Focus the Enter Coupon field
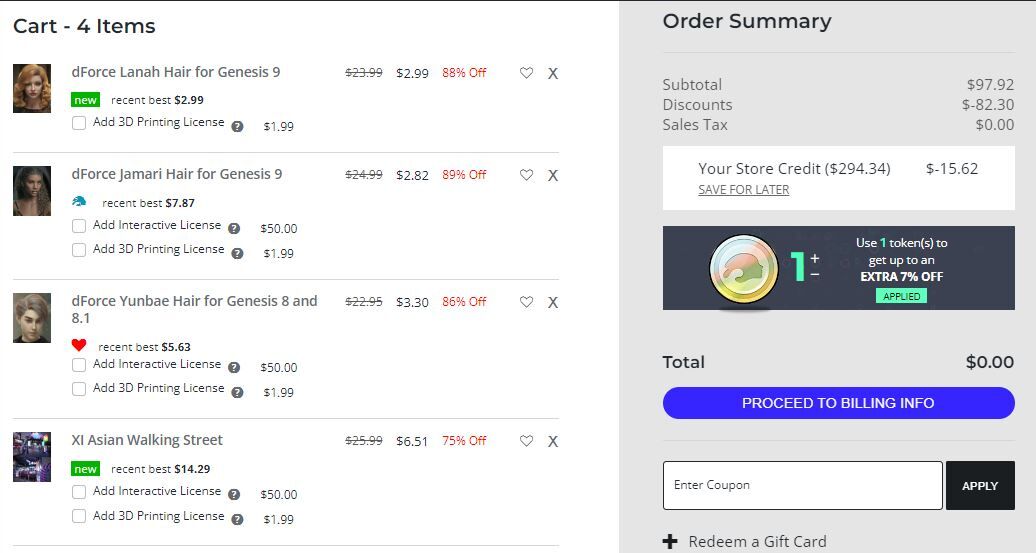Image resolution: width=1036 pixels, height=553 pixels. click(x=803, y=486)
